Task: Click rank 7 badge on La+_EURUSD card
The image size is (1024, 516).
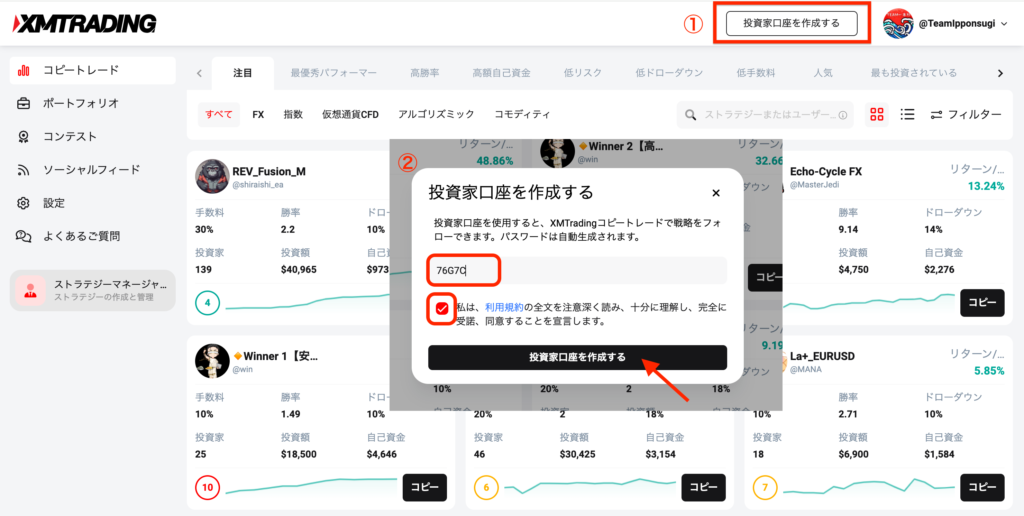Action: (765, 487)
